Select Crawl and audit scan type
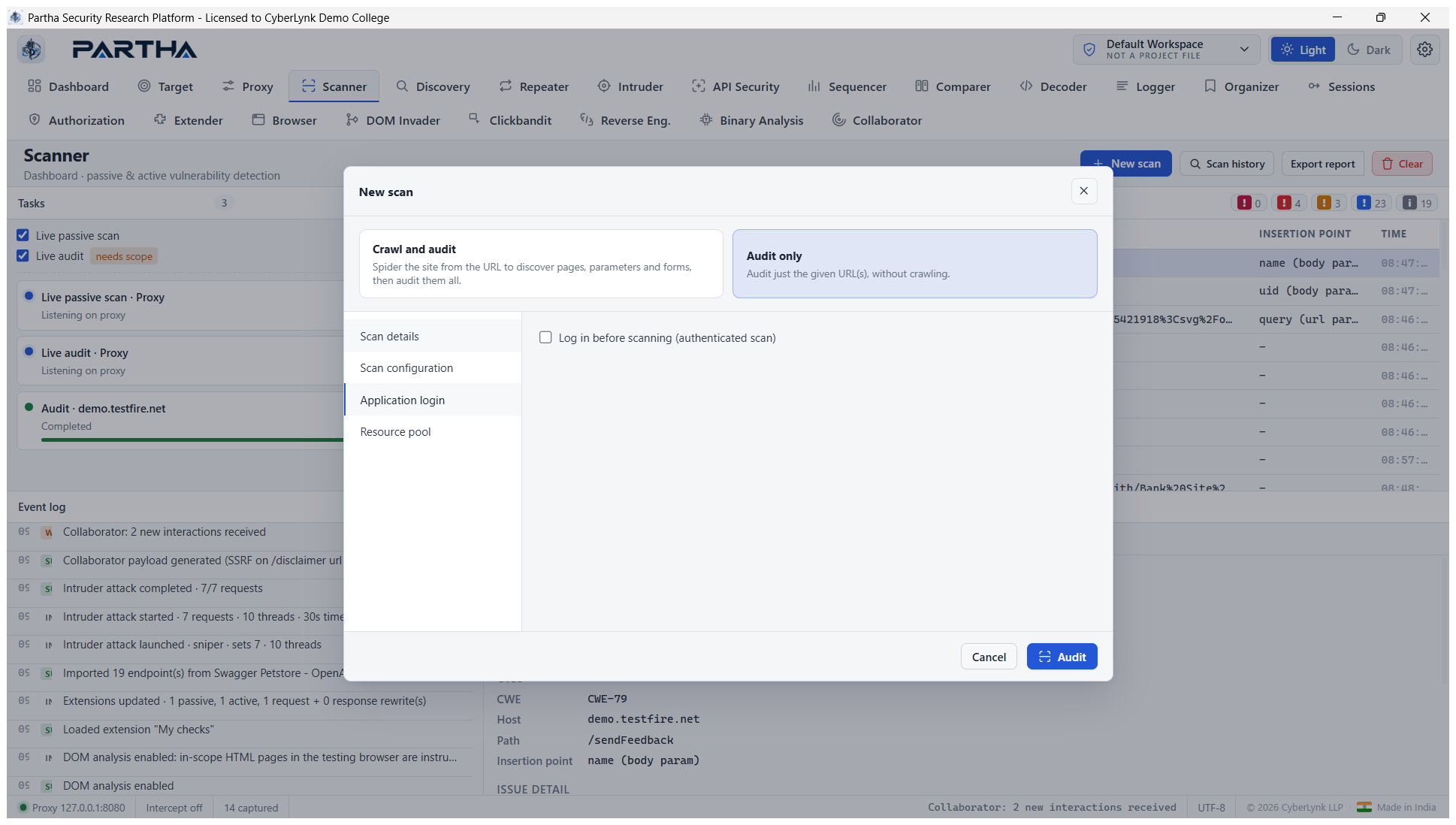Viewport: 1456px width, 825px height. 541,264
